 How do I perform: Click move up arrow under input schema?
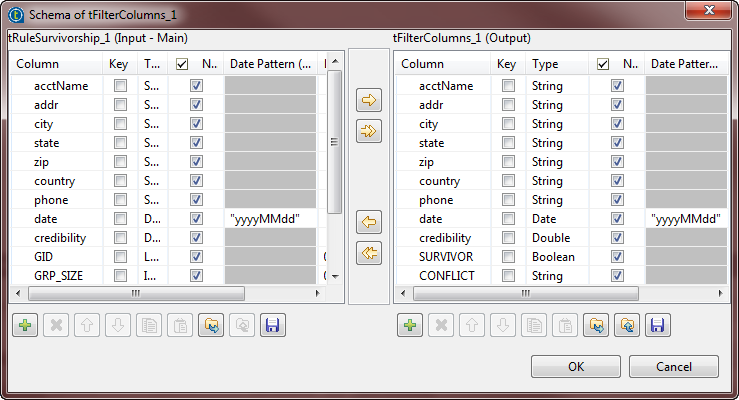tap(87, 325)
